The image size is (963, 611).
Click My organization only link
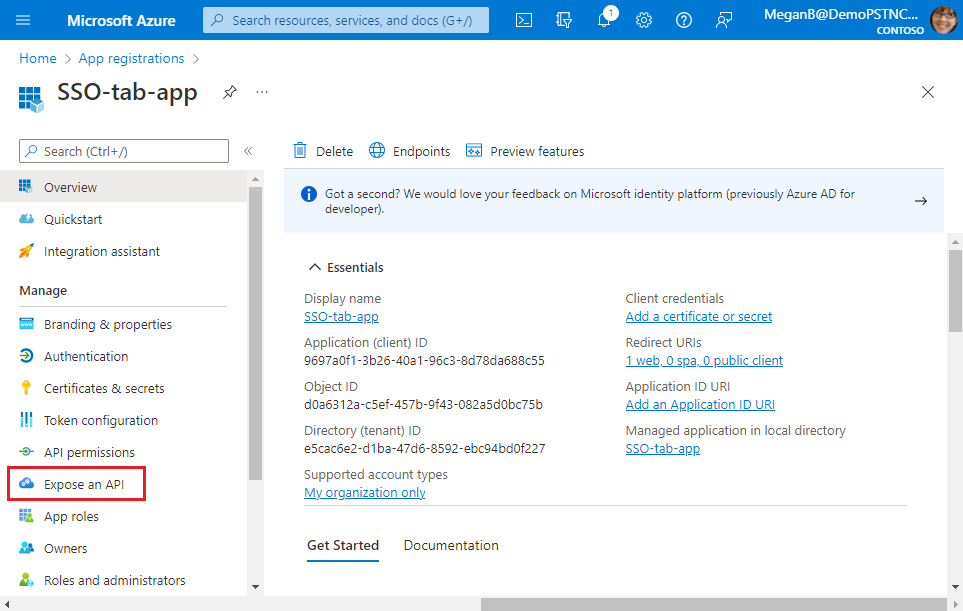coord(364,492)
